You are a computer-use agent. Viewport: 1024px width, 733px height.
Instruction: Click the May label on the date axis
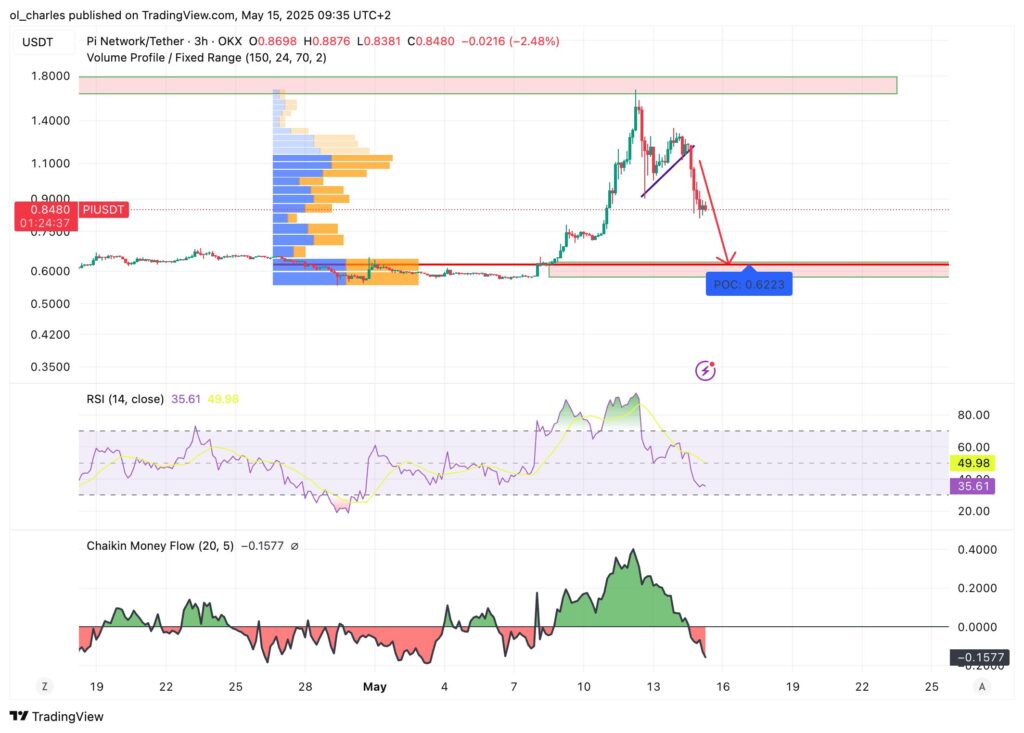point(375,687)
